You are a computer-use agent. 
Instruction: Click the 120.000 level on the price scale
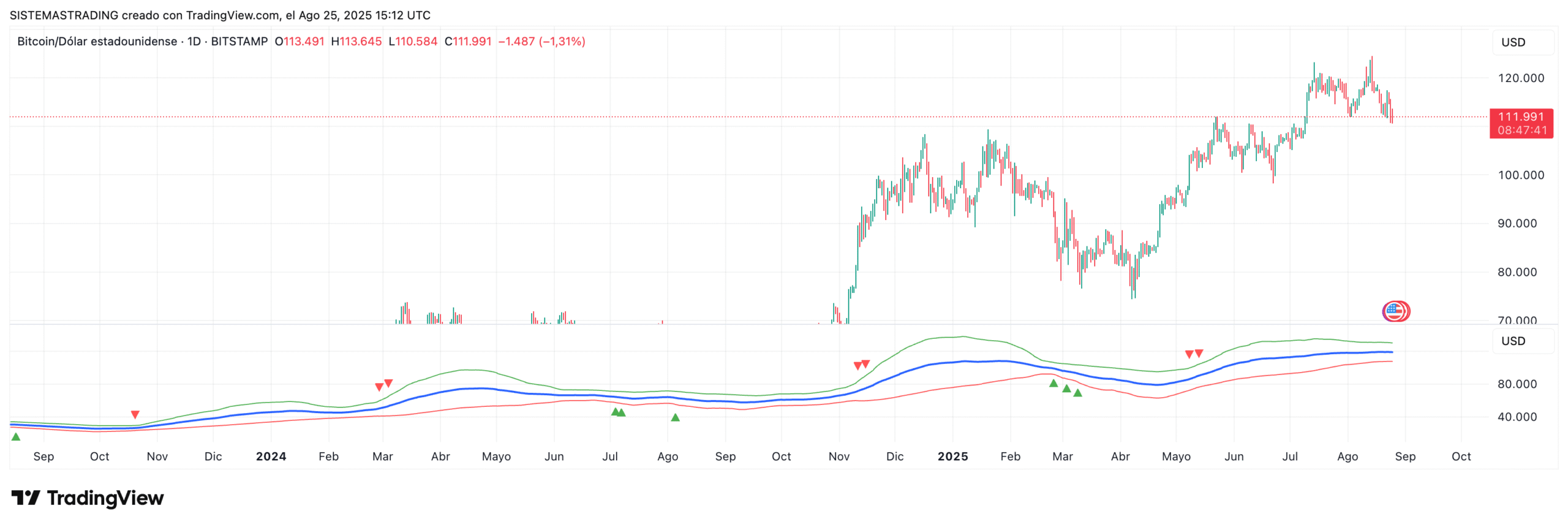tap(1521, 78)
